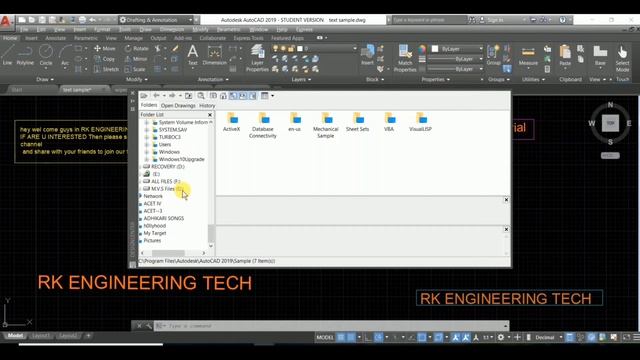Click DesignCenter Load folder icon
Viewport: 640px width, 360px height.
tap(144, 96)
